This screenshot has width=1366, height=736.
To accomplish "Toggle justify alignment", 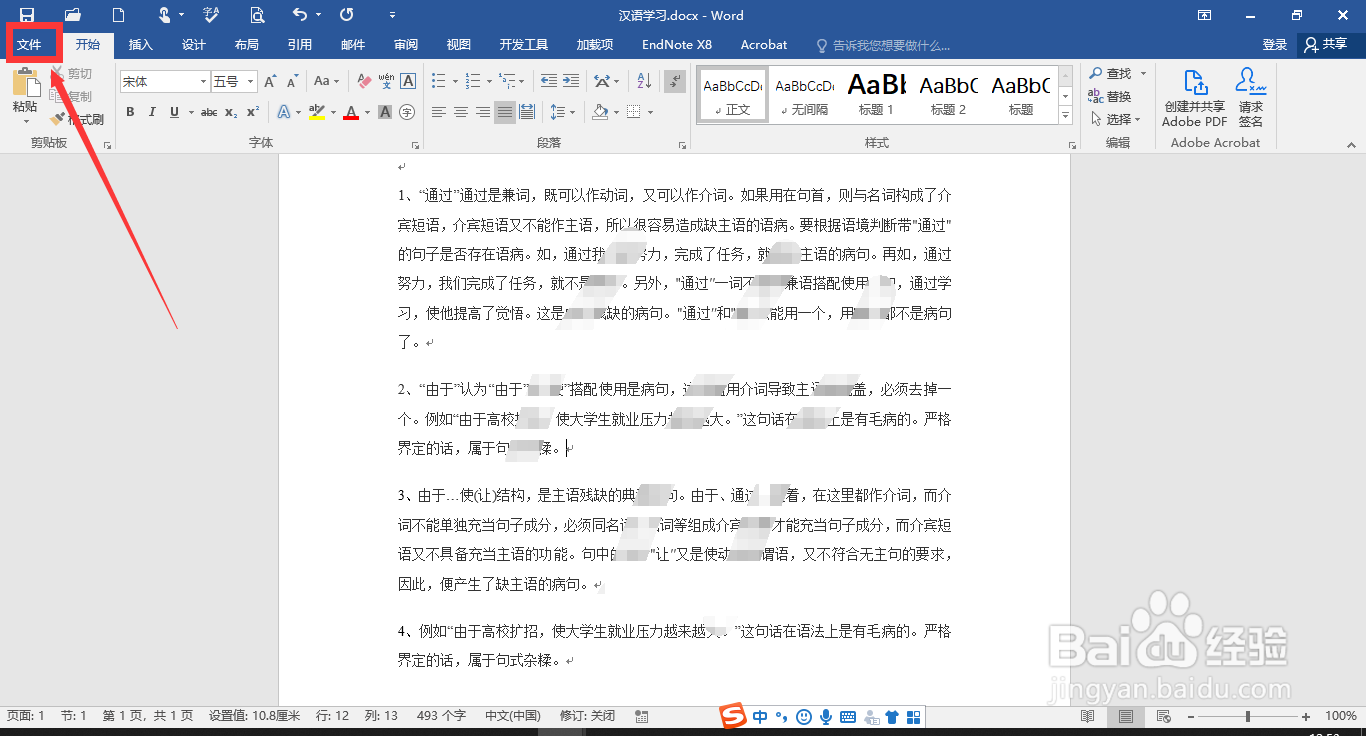I will pos(505,112).
